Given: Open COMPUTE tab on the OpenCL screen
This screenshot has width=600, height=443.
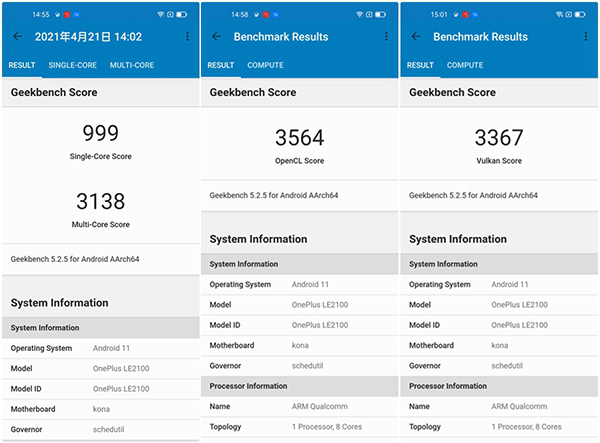Looking at the screenshot, I should pos(265,66).
